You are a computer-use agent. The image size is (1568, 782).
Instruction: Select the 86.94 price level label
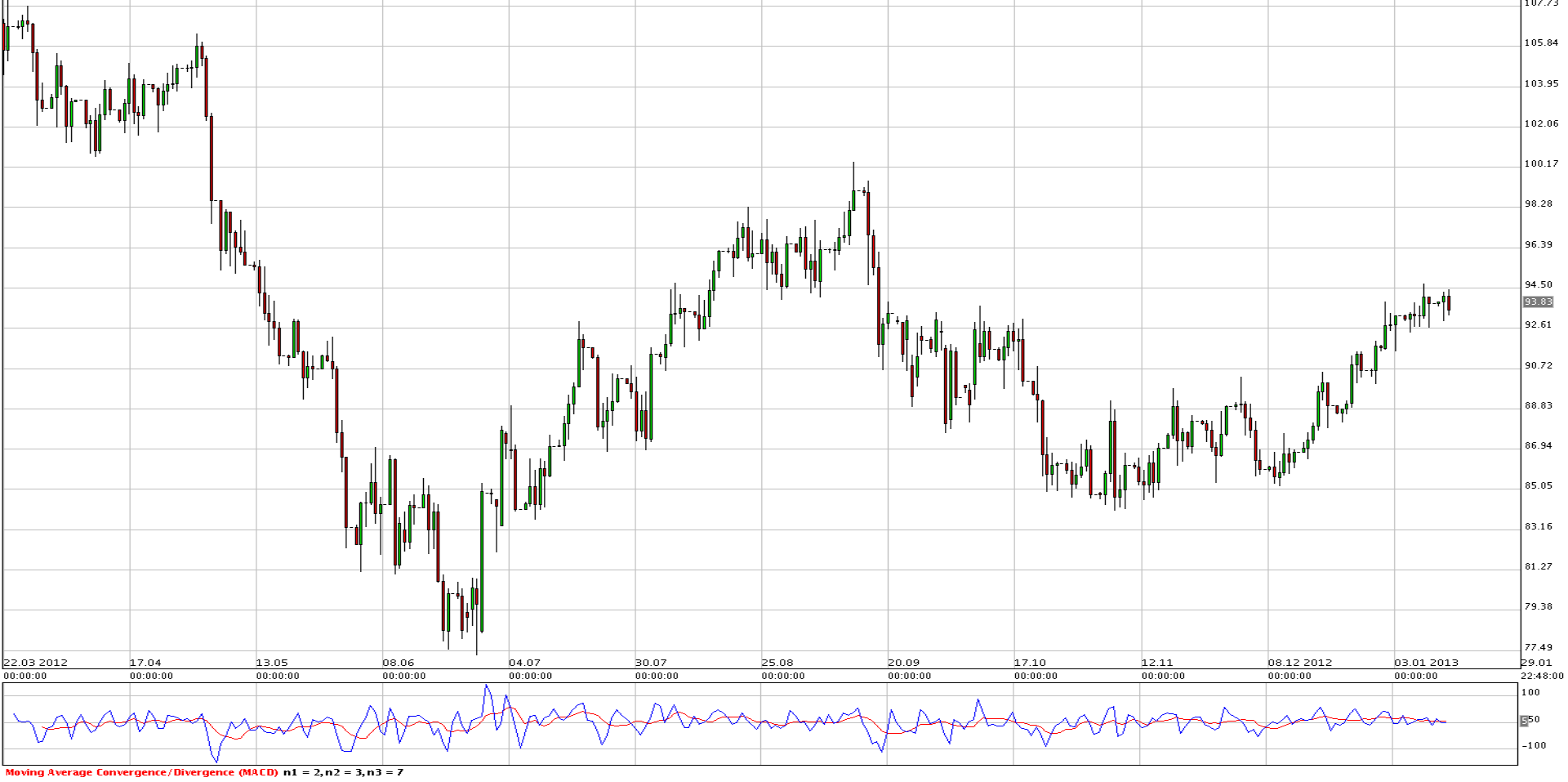tap(1539, 445)
